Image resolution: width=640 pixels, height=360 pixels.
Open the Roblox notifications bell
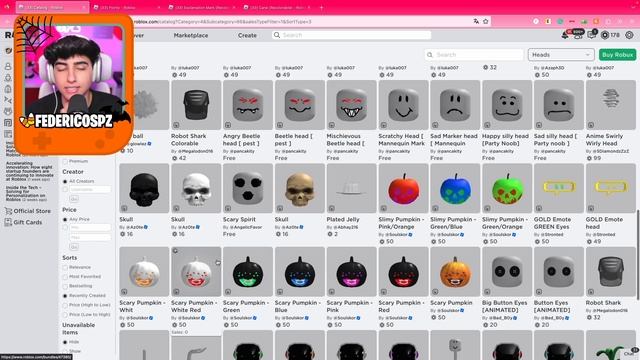(x=565, y=35)
